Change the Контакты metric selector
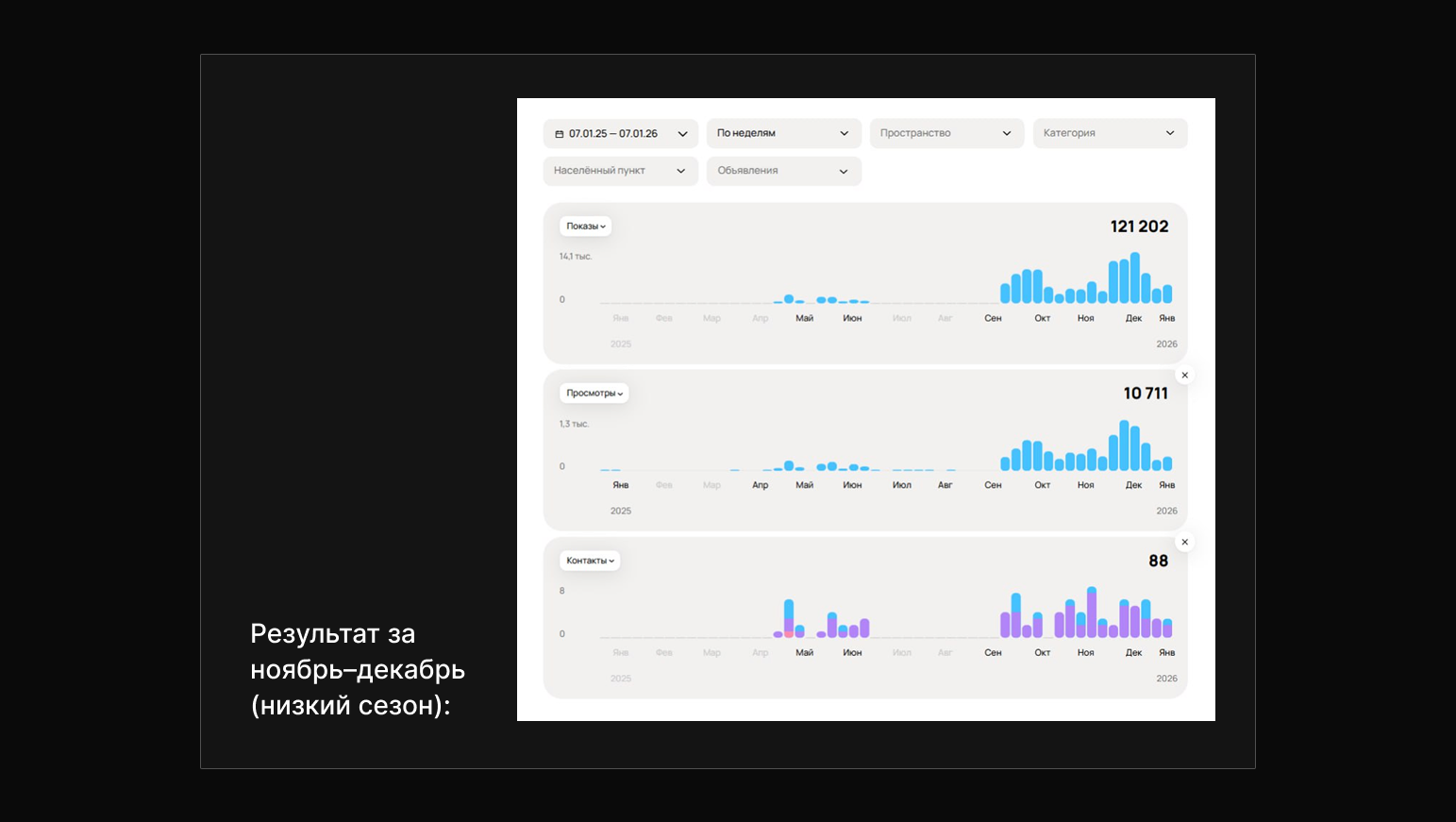 590,561
